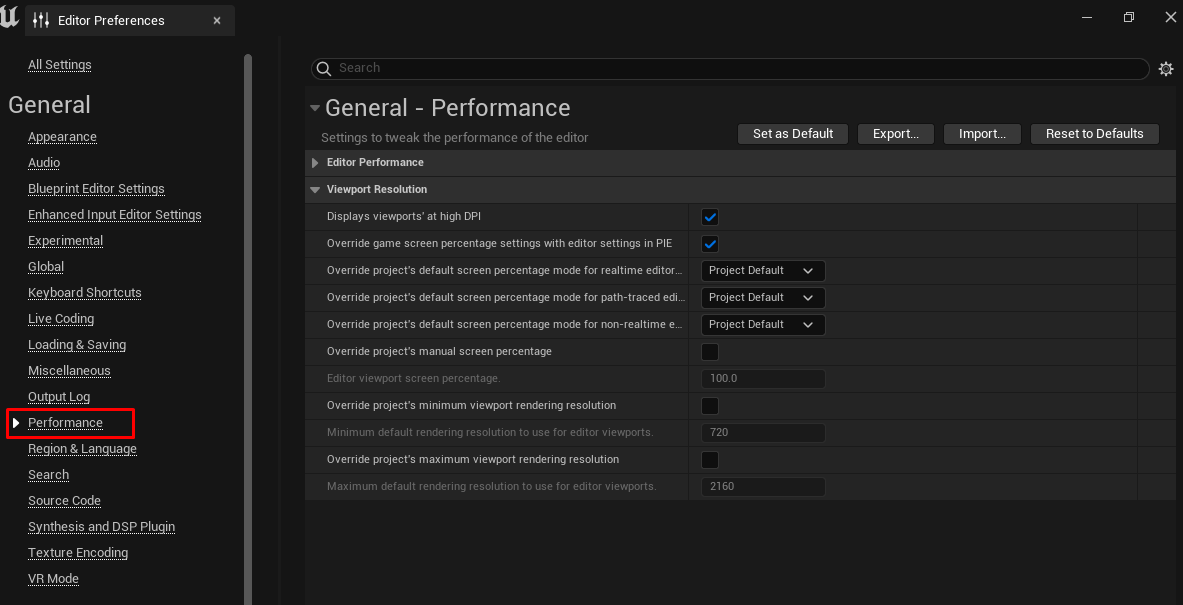Enable override maximum viewport rendering resolution
The image size is (1183, 605).
tap(710, 459)
